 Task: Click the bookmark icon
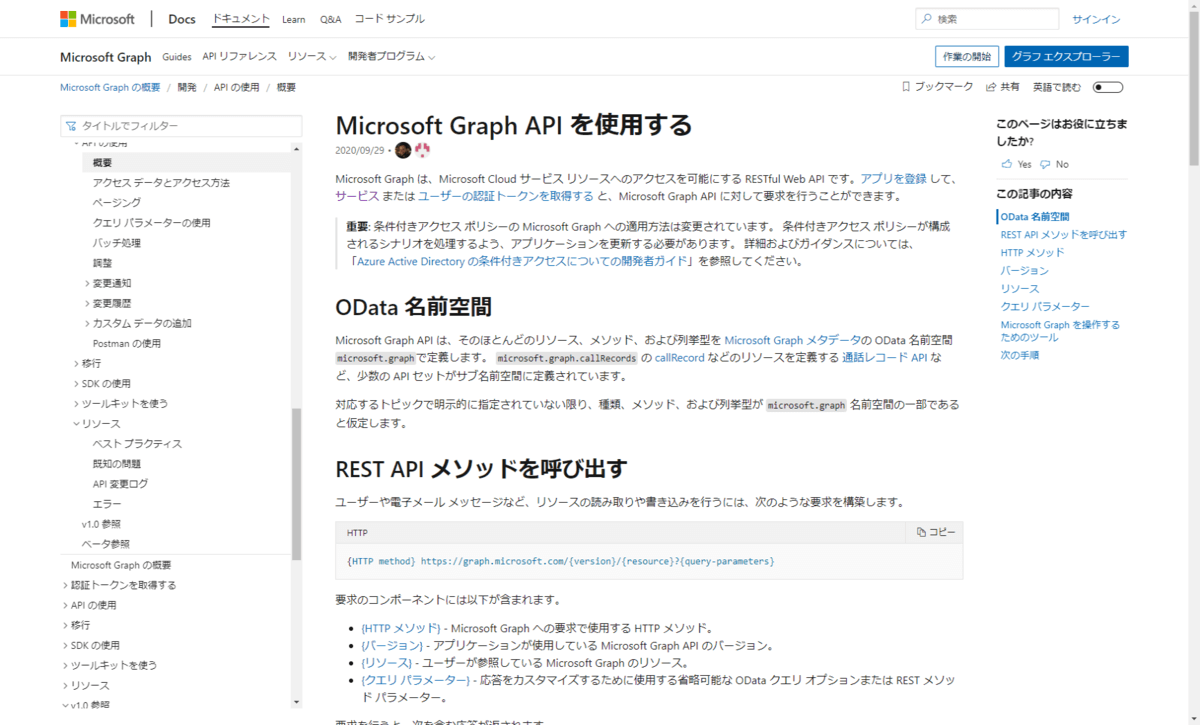pos(906,87)
